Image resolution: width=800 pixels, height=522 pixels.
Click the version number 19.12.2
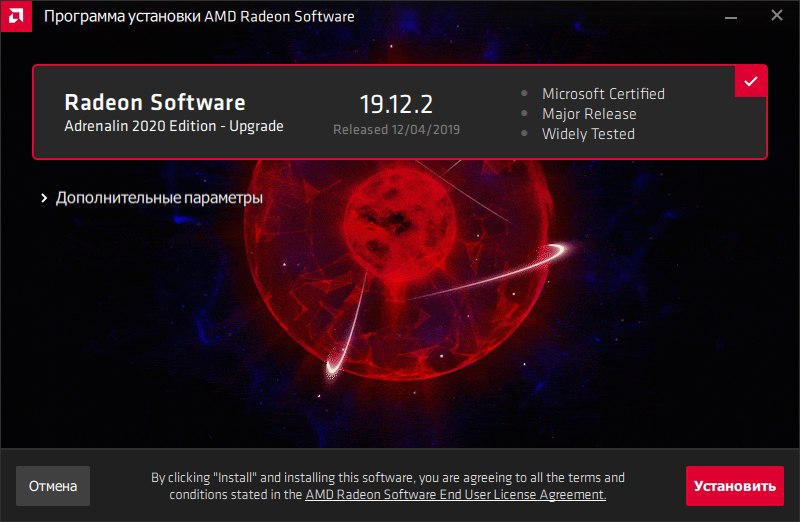coord(396,104)
